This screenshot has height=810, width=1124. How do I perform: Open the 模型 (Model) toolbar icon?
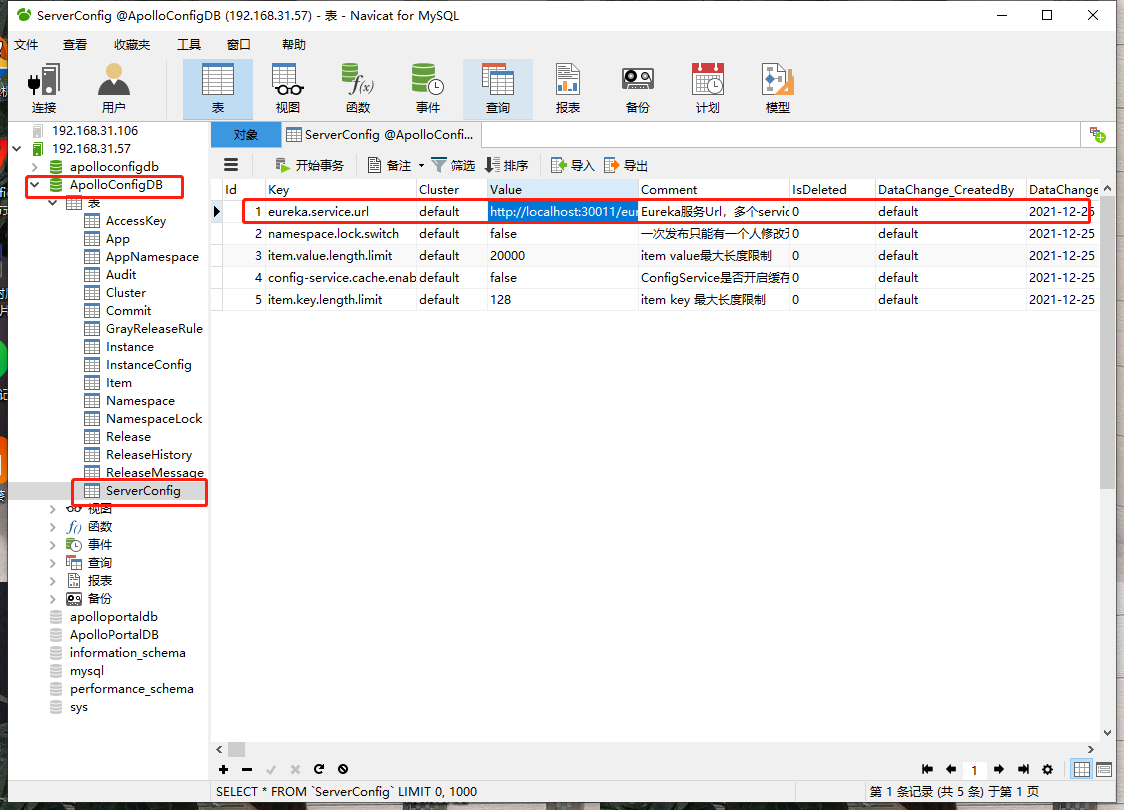pyautogui.click(x=778, y=88)
